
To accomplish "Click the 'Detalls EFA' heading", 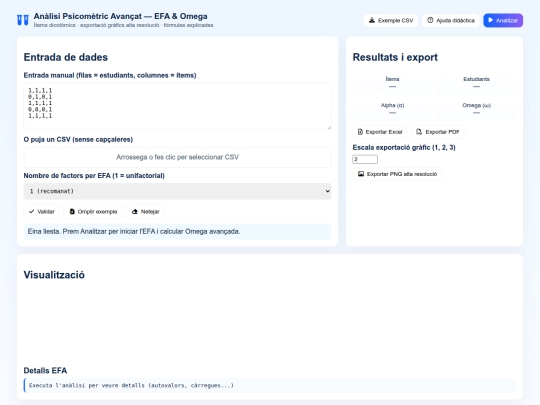I will pyautogui.click(x=45, y=371).
